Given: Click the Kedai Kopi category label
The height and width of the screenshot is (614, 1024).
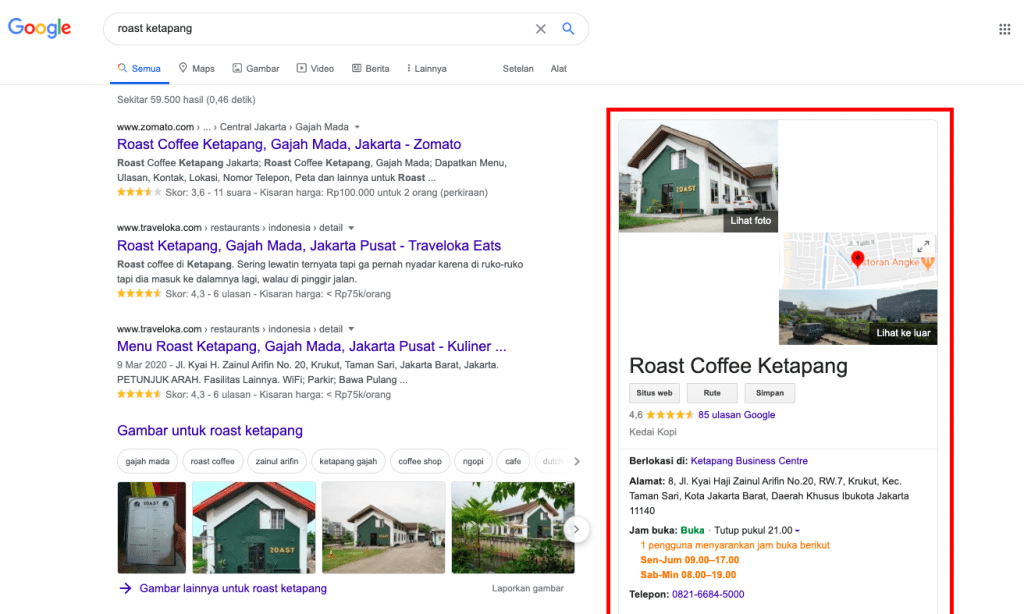Looking at the screenshot, I should click(x=653, y=432).
